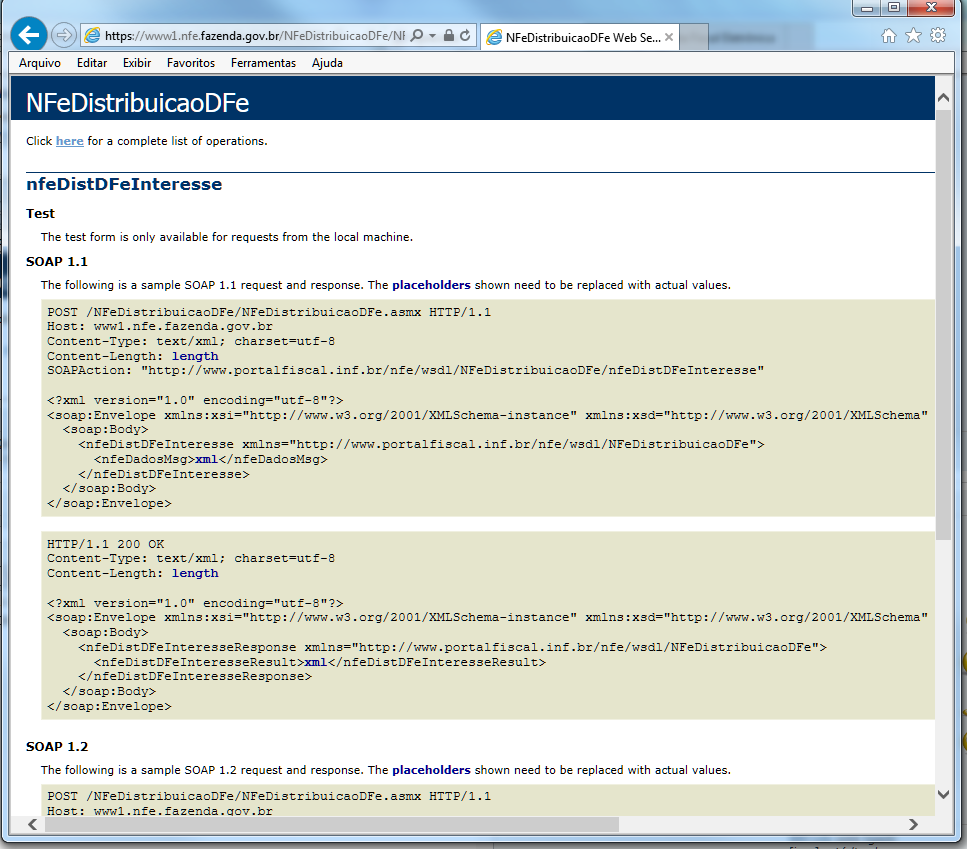Refresh the page with reload icon
Viewport: 967px width, 849px height.
point(465,36)
